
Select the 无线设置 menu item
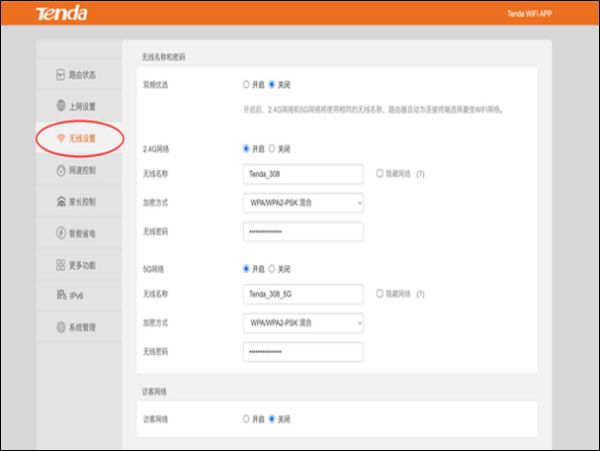coord(79,138)
